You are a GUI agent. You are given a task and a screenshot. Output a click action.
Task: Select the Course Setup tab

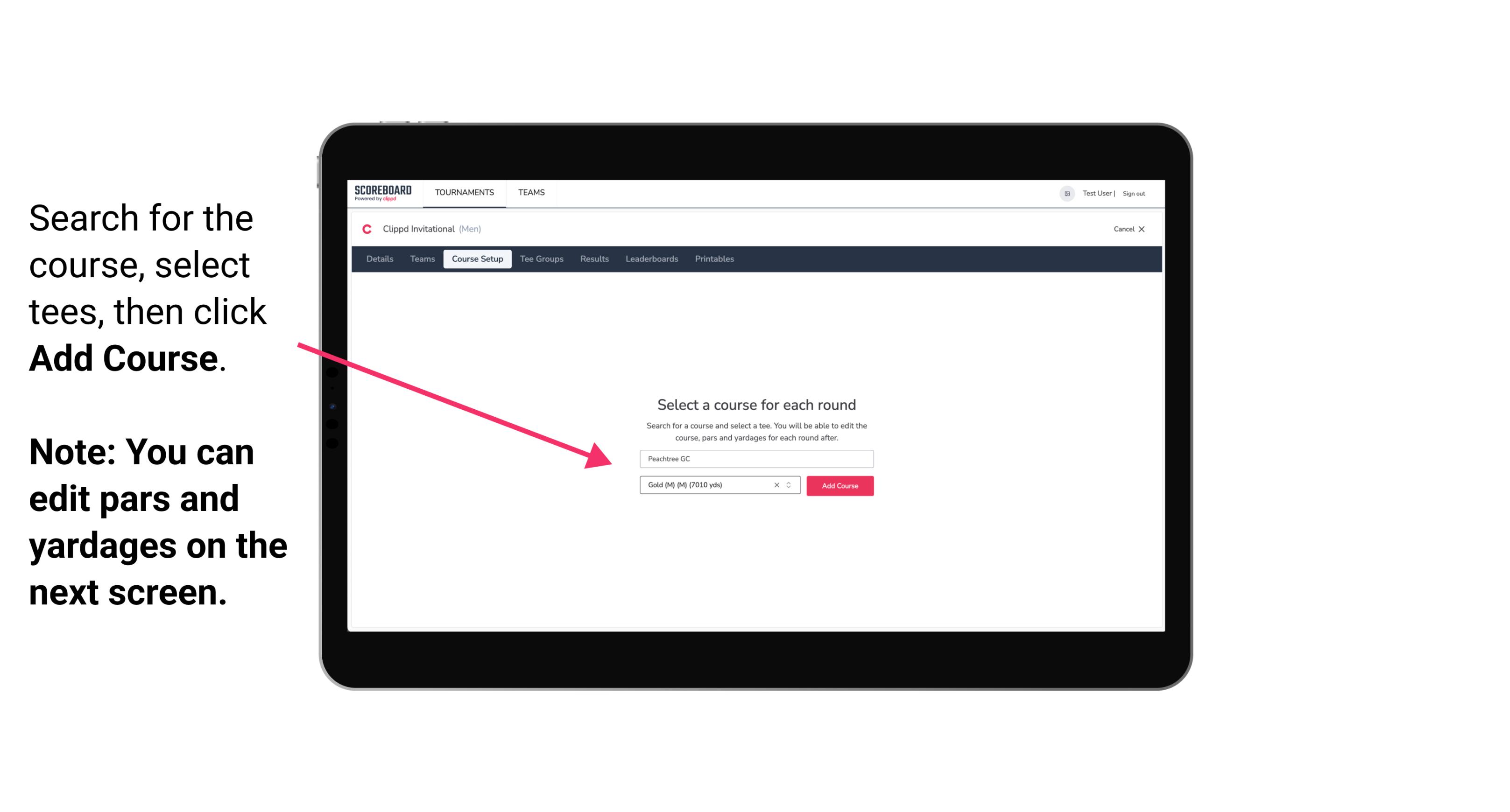(477, 259)
